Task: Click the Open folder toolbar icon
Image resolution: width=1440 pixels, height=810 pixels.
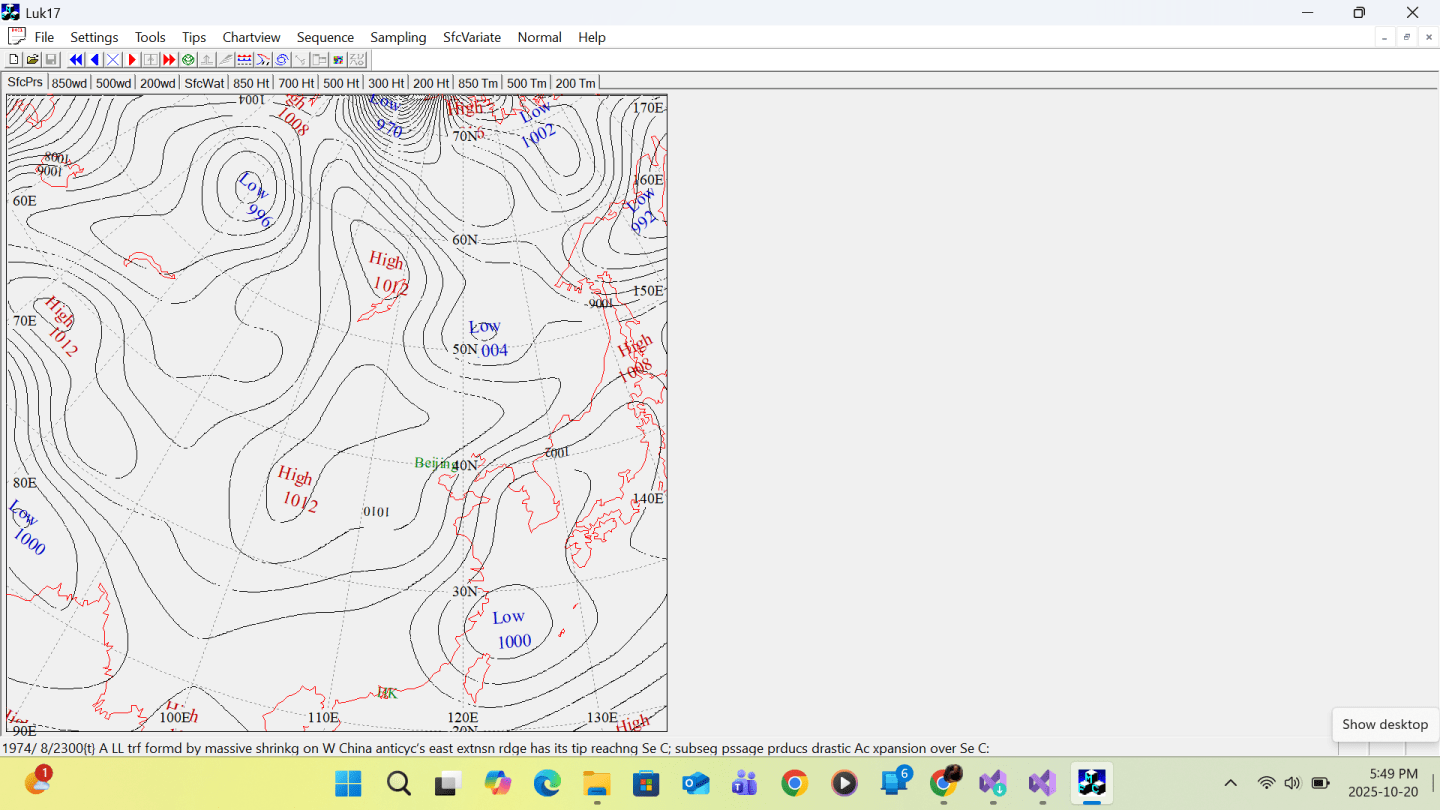Action: [x=32, y=60]
